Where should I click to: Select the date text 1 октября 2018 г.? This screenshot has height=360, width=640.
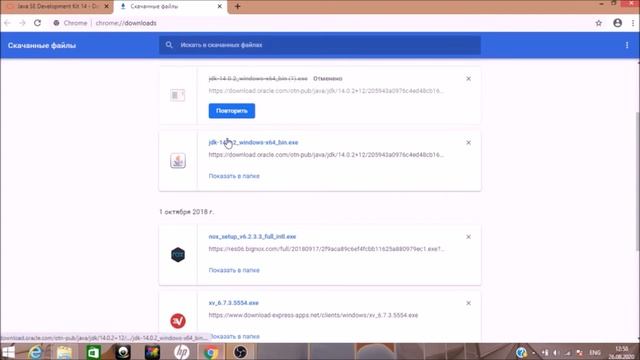click(x=186, y=212)
